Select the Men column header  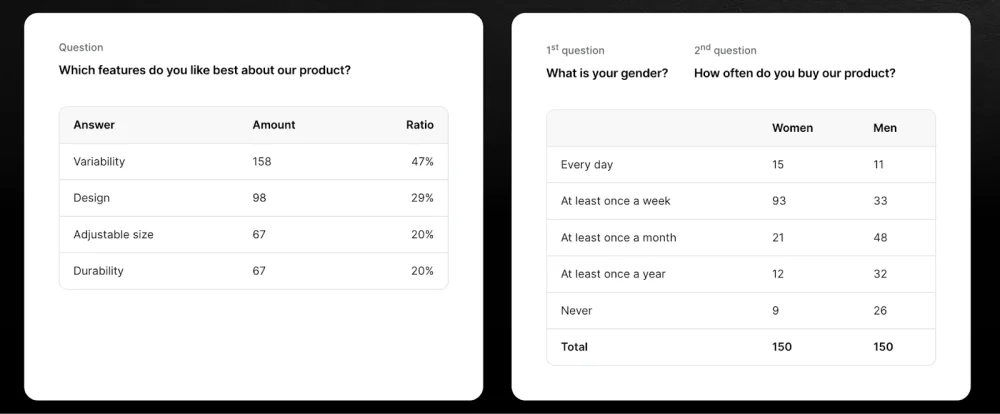[x=885, y=128]
